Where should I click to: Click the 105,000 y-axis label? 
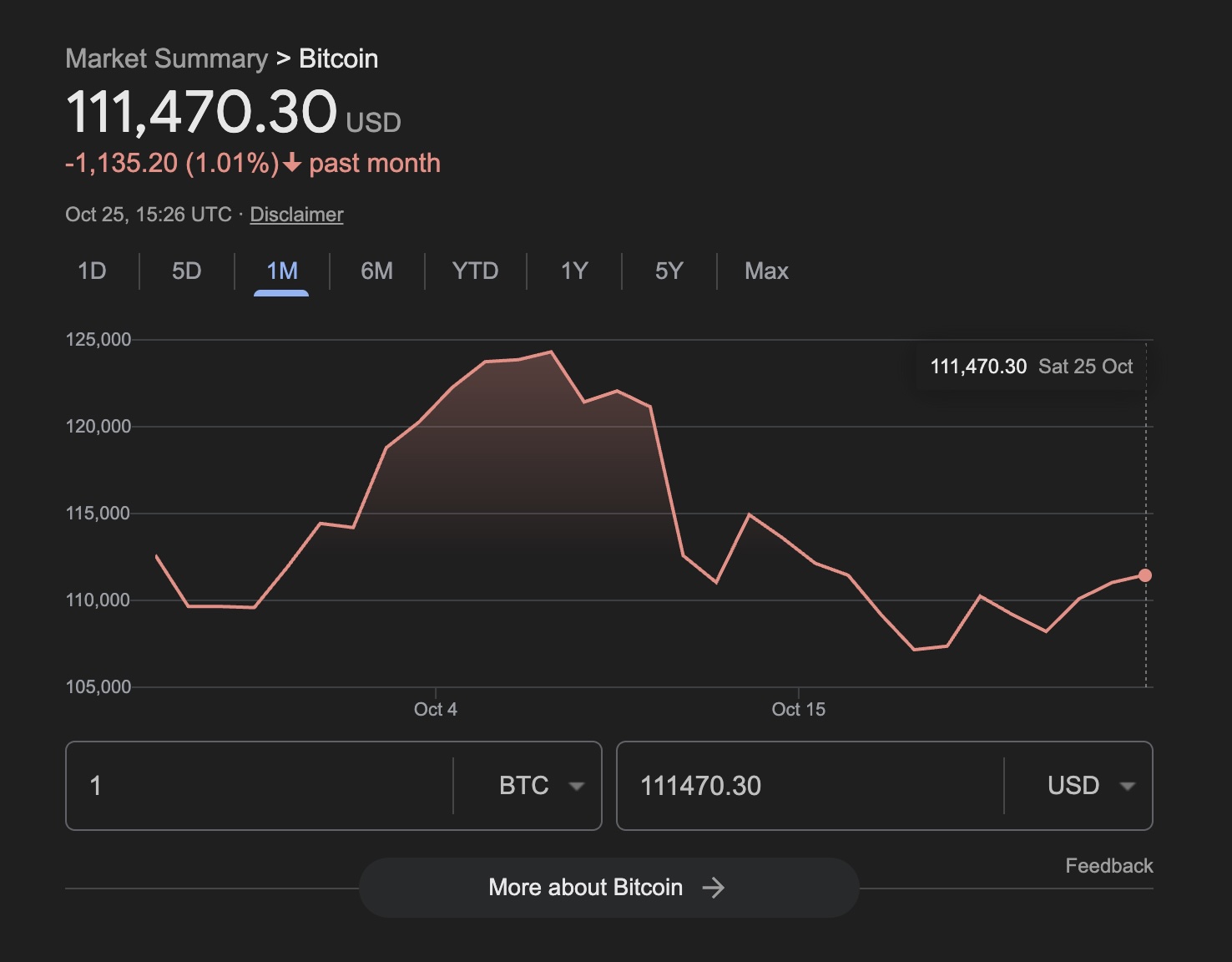click(98, 687)
